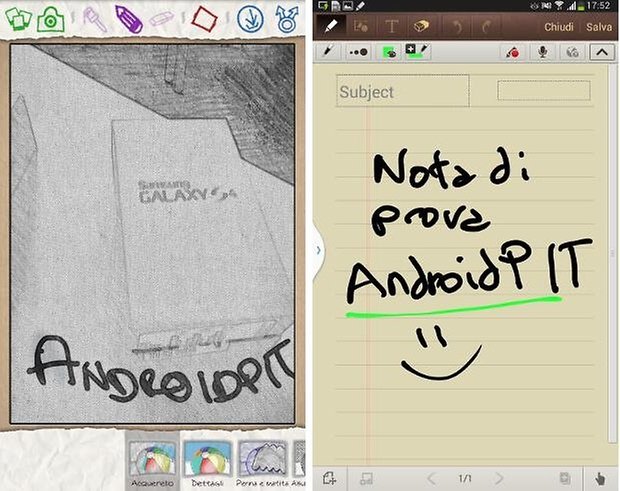Screen dimensions: 620x491
Task: Apply the Dettagli filter thumbnail
Action: pyautogui.click(x=207, y=461)
